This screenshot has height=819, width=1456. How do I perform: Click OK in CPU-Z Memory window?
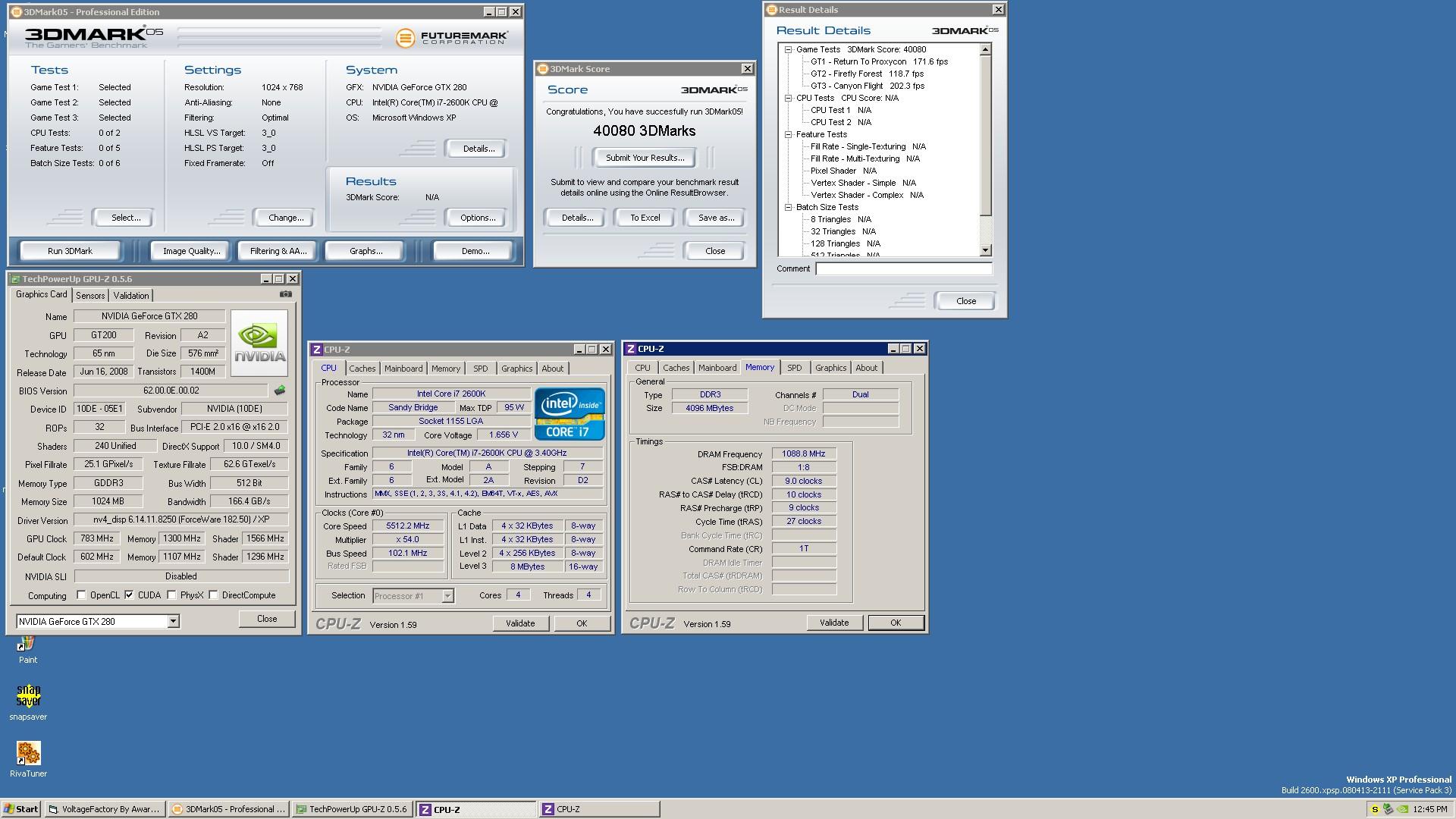pos(896,623)
